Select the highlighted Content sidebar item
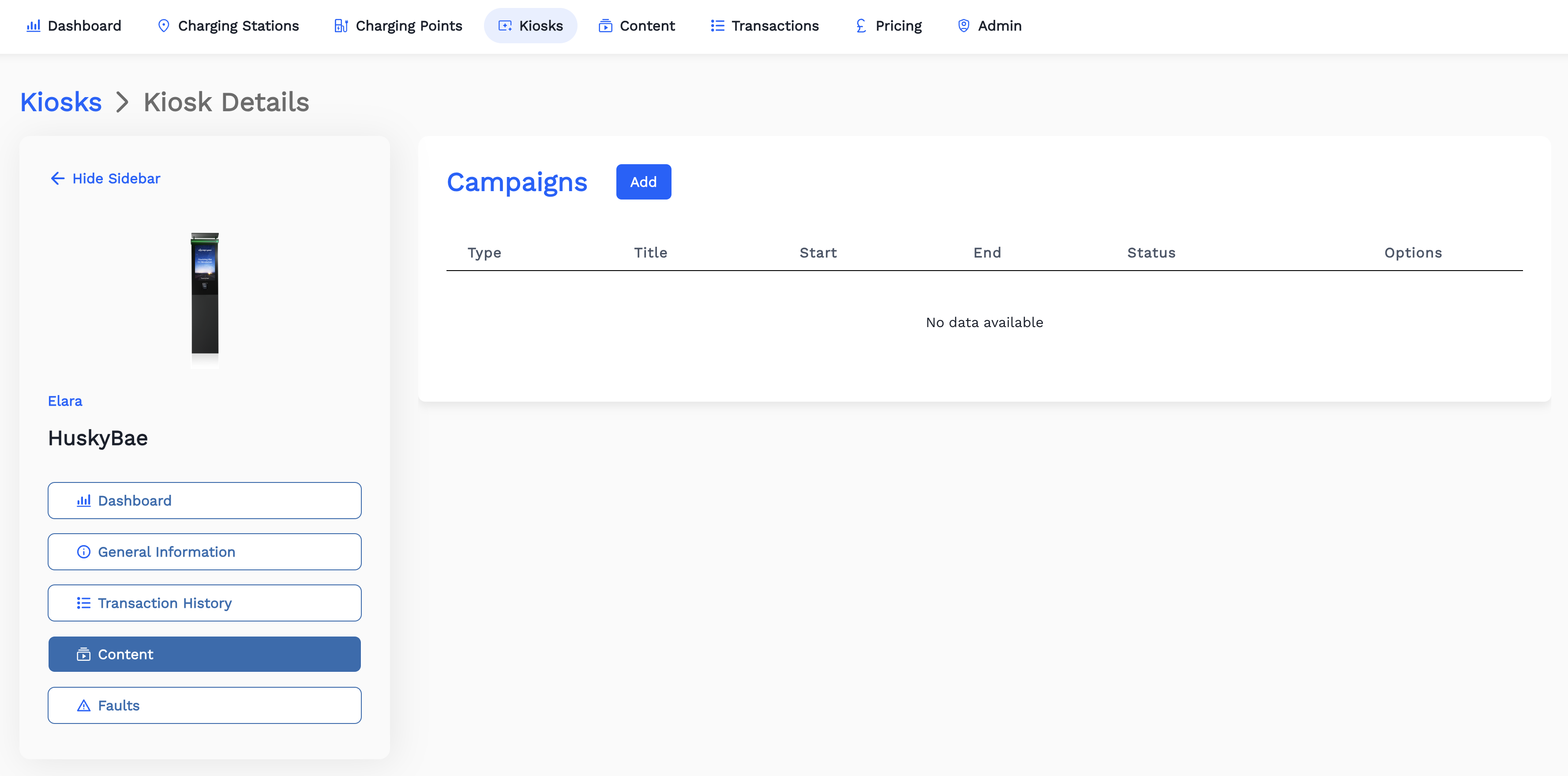Screen dimensions: 1568x776 coord(205,654)
